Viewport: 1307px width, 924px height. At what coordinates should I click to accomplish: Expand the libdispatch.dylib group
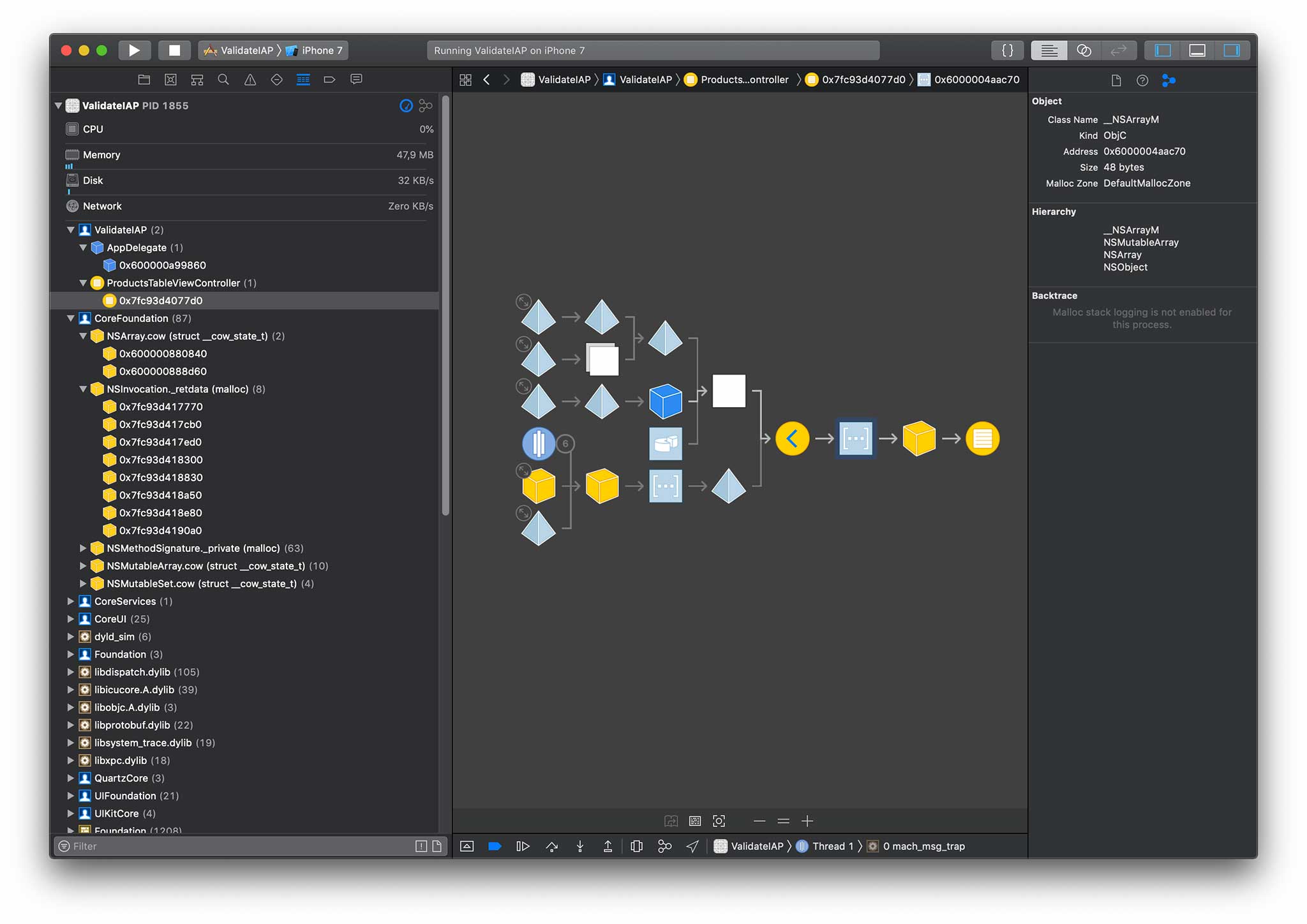point(71,672)
